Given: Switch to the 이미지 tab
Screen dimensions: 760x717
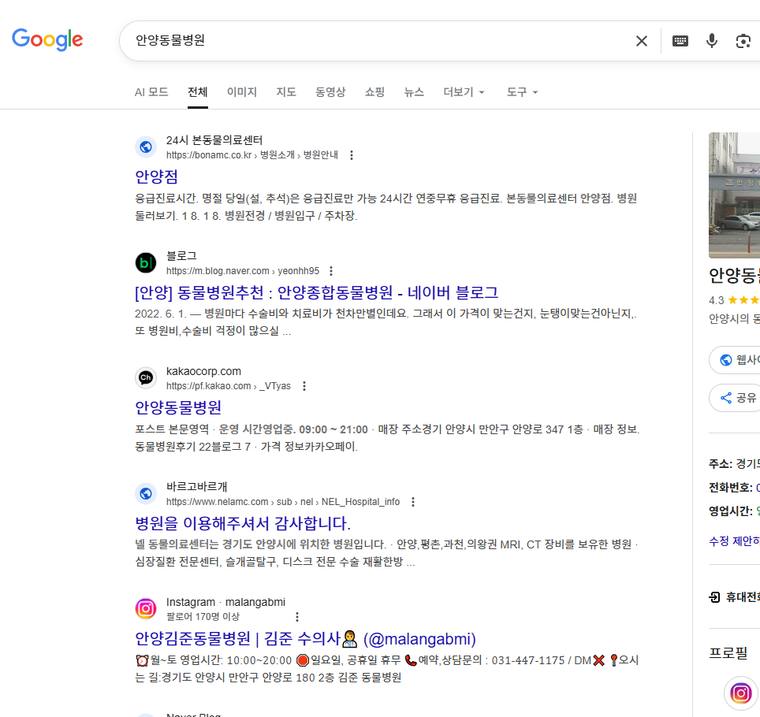Looking at the screenshot, I should click(242, 92).
